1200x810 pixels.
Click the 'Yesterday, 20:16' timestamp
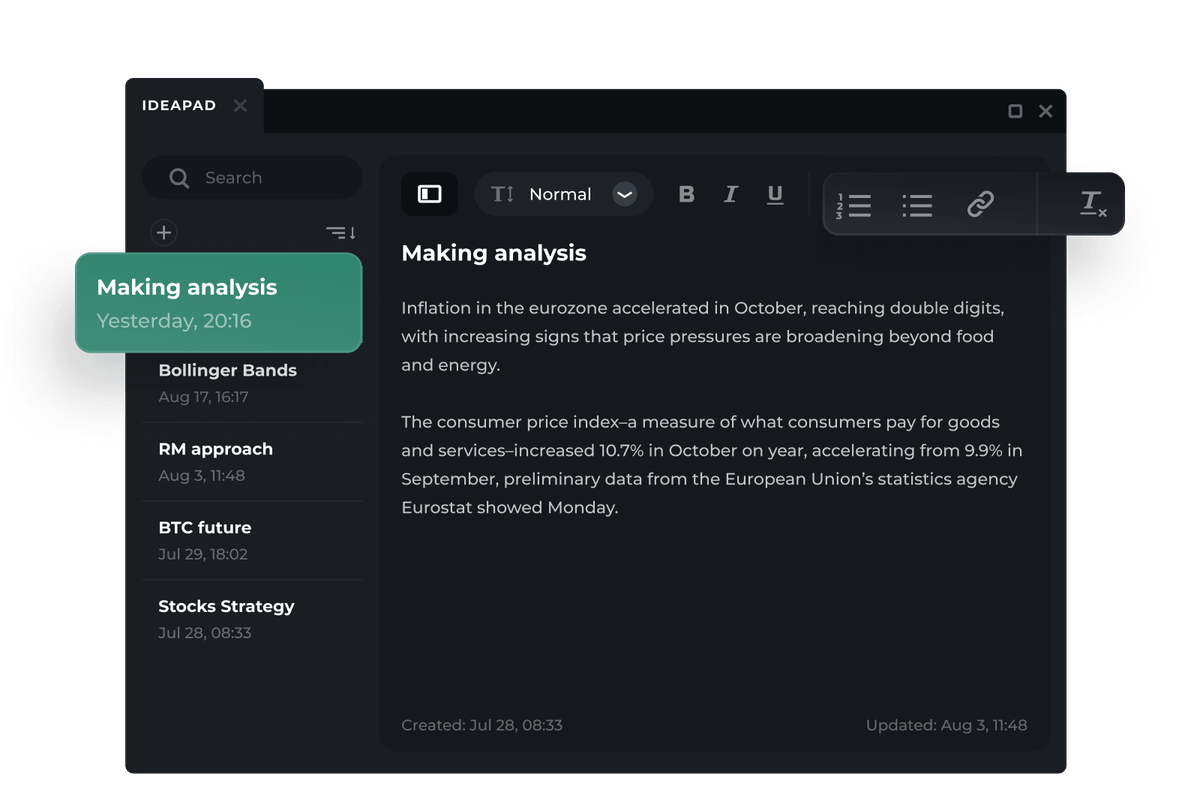coord(174,321)
